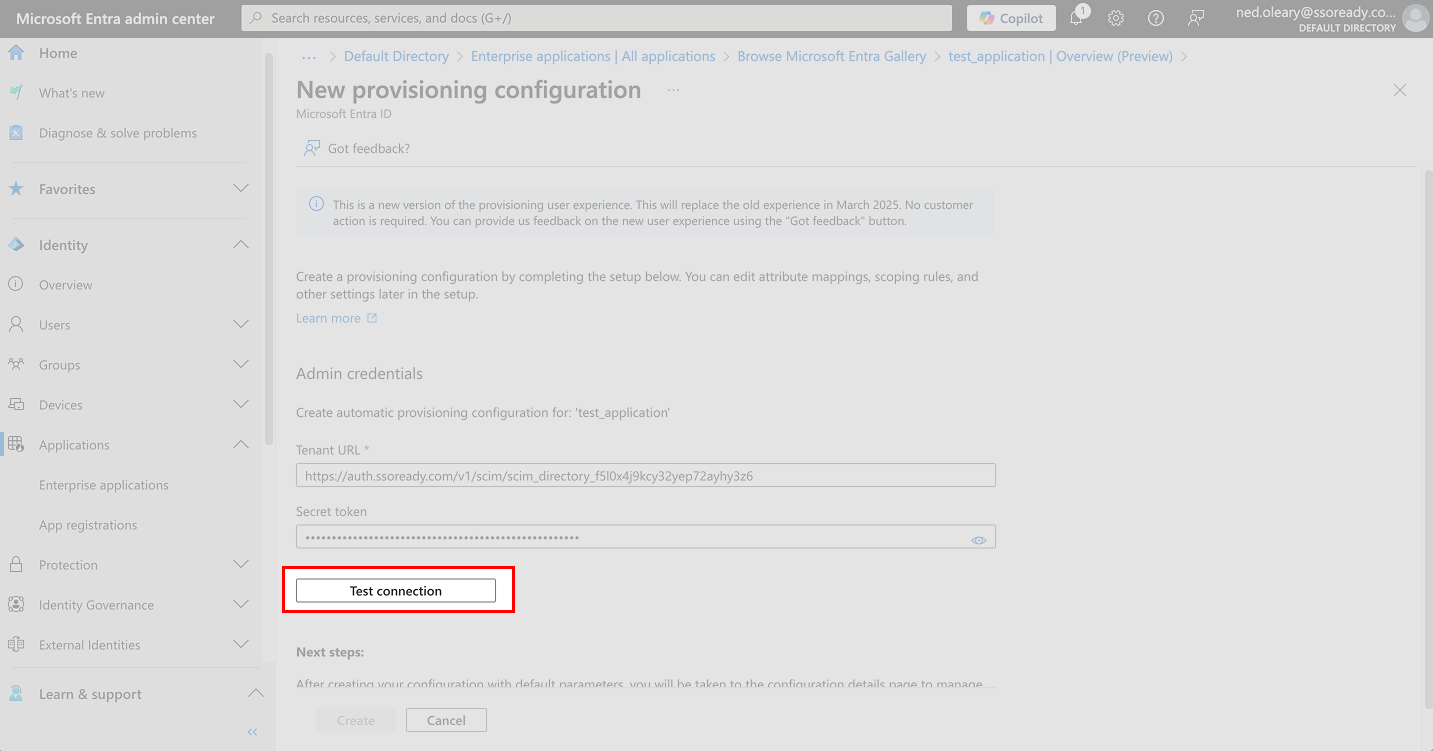
Task: Open feedback person icon in header
Action: 1196,18
